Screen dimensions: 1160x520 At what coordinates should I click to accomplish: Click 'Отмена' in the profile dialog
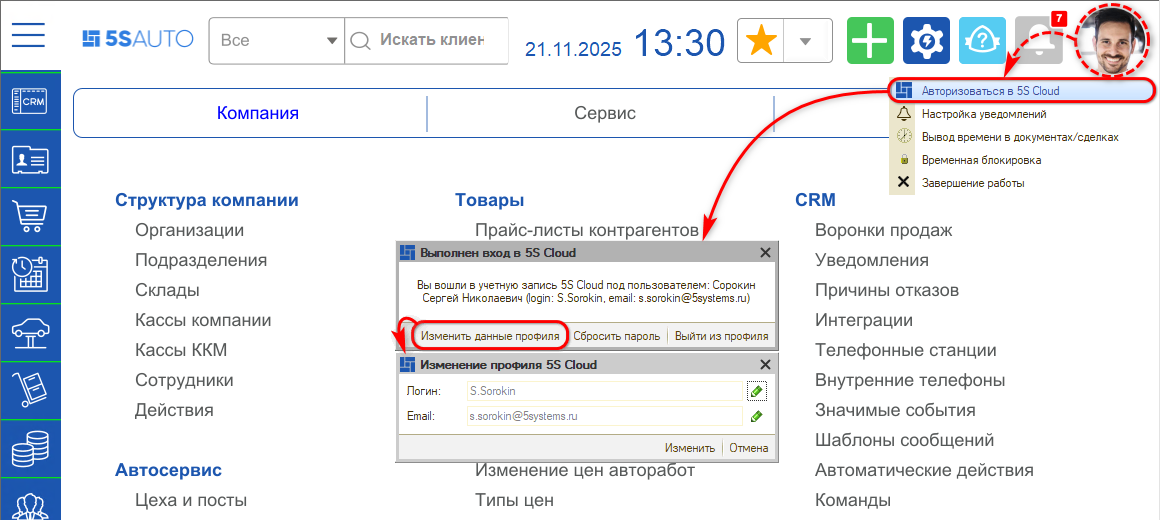749,448
